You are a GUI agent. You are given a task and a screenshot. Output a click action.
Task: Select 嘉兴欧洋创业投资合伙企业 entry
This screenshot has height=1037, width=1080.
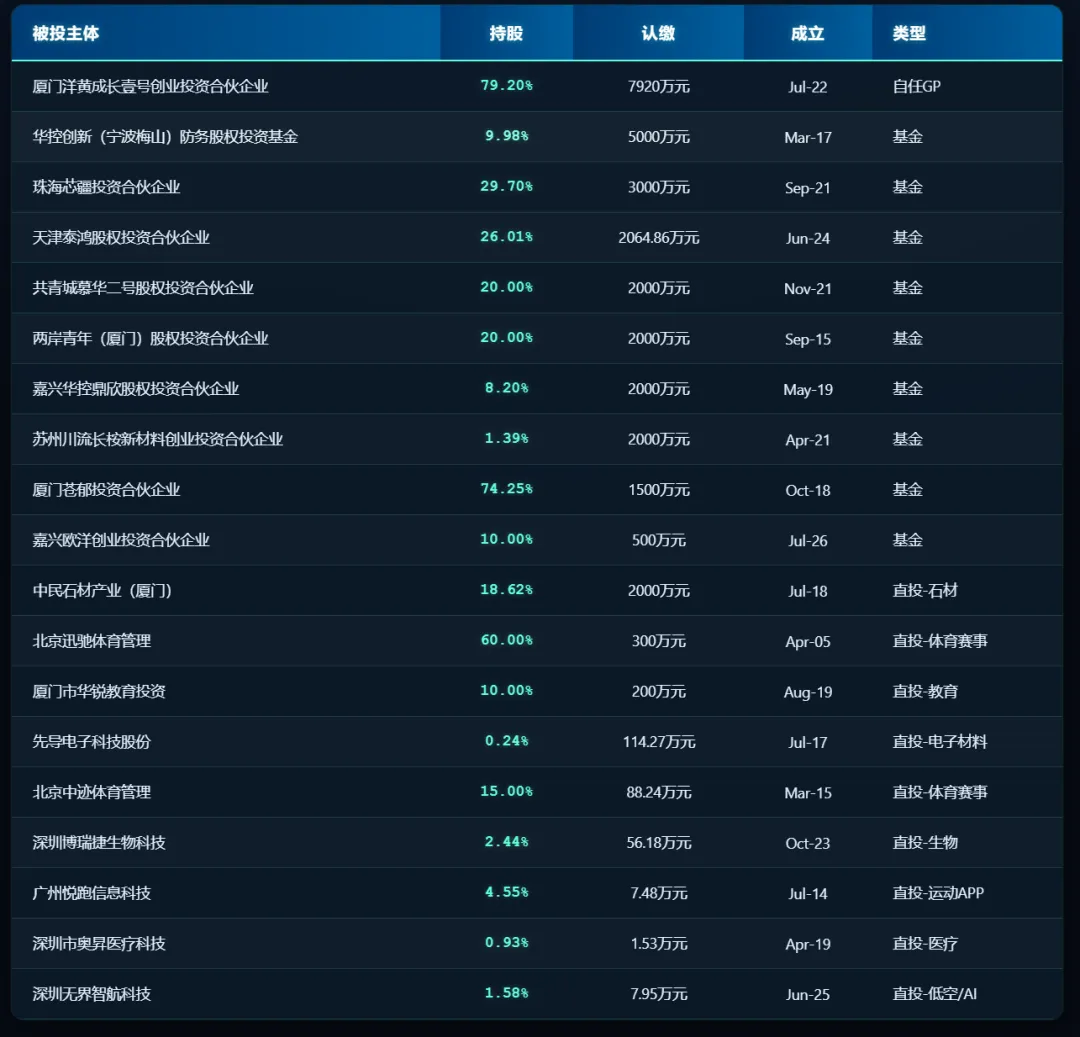point(121,540)
